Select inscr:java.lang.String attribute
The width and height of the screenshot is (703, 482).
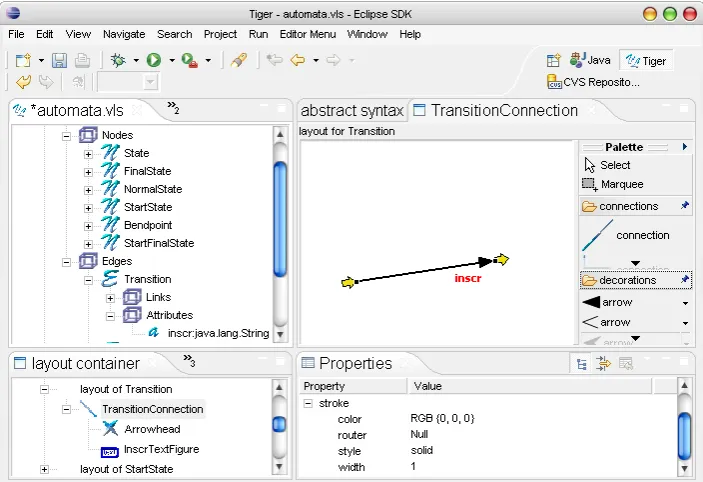tap(218, 333)
